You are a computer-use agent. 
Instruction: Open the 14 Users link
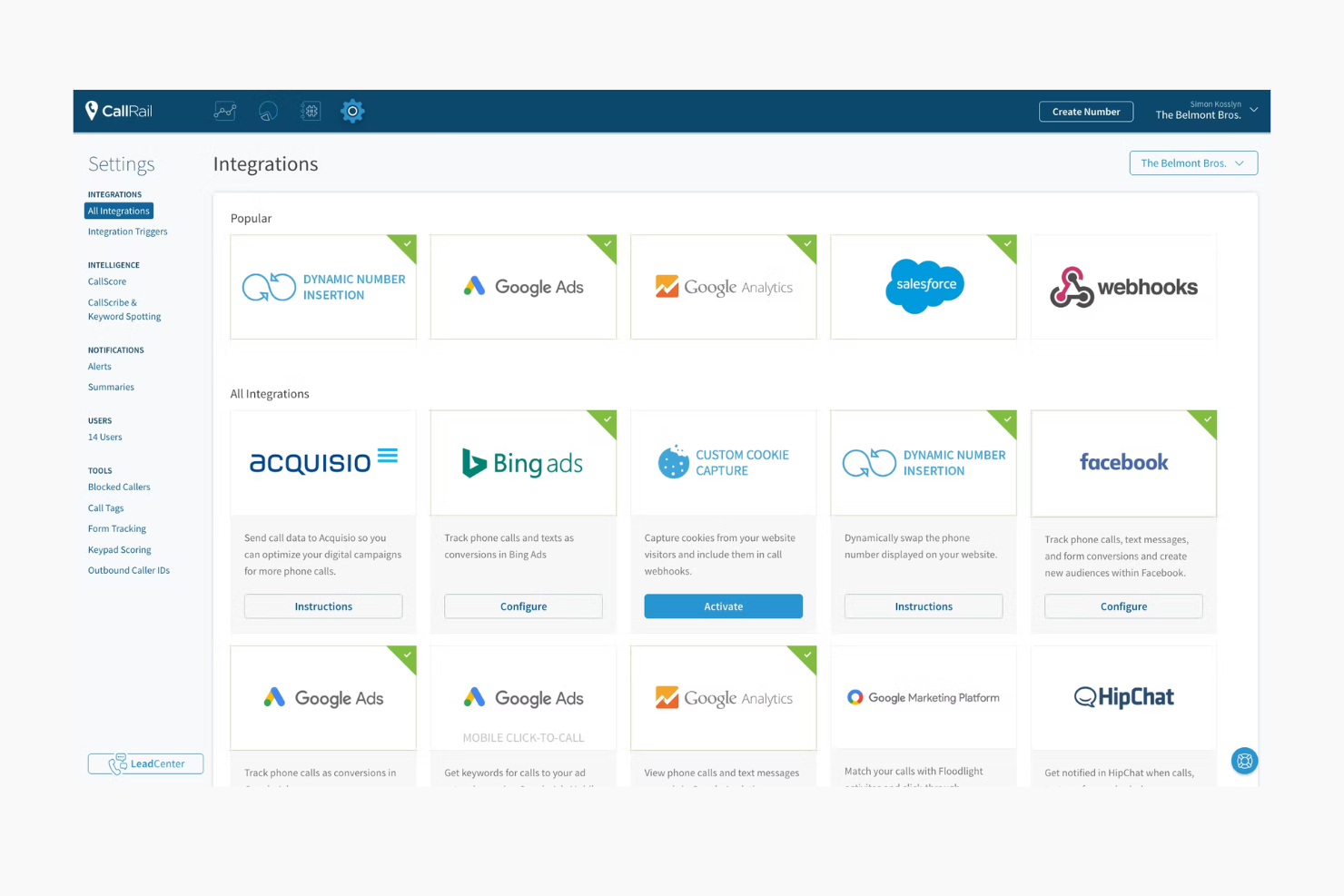(x=105, y=437)
